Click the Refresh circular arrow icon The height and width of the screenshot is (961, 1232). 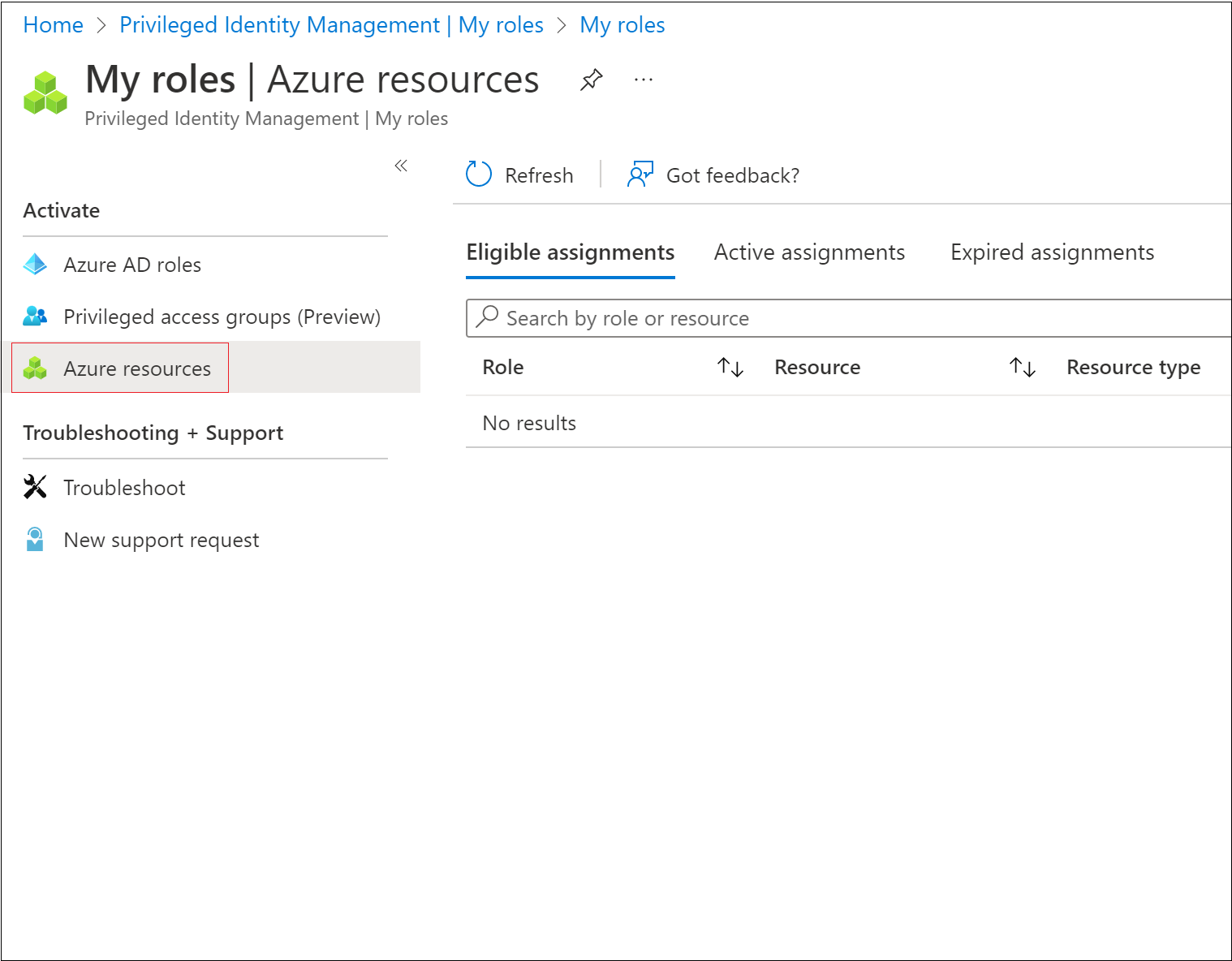pos(479,174)
